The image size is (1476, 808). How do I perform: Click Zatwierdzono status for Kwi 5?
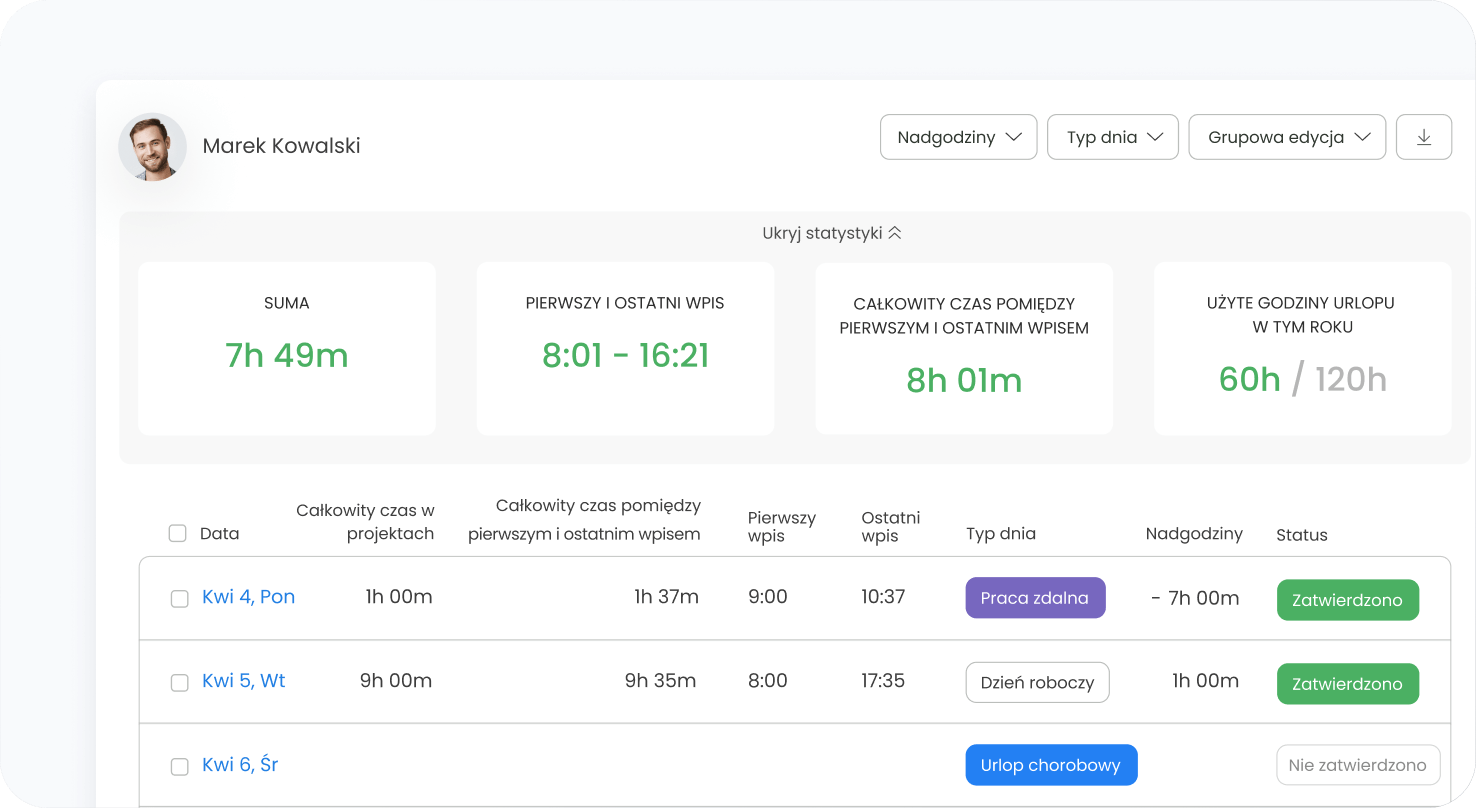click(1347, 684)
